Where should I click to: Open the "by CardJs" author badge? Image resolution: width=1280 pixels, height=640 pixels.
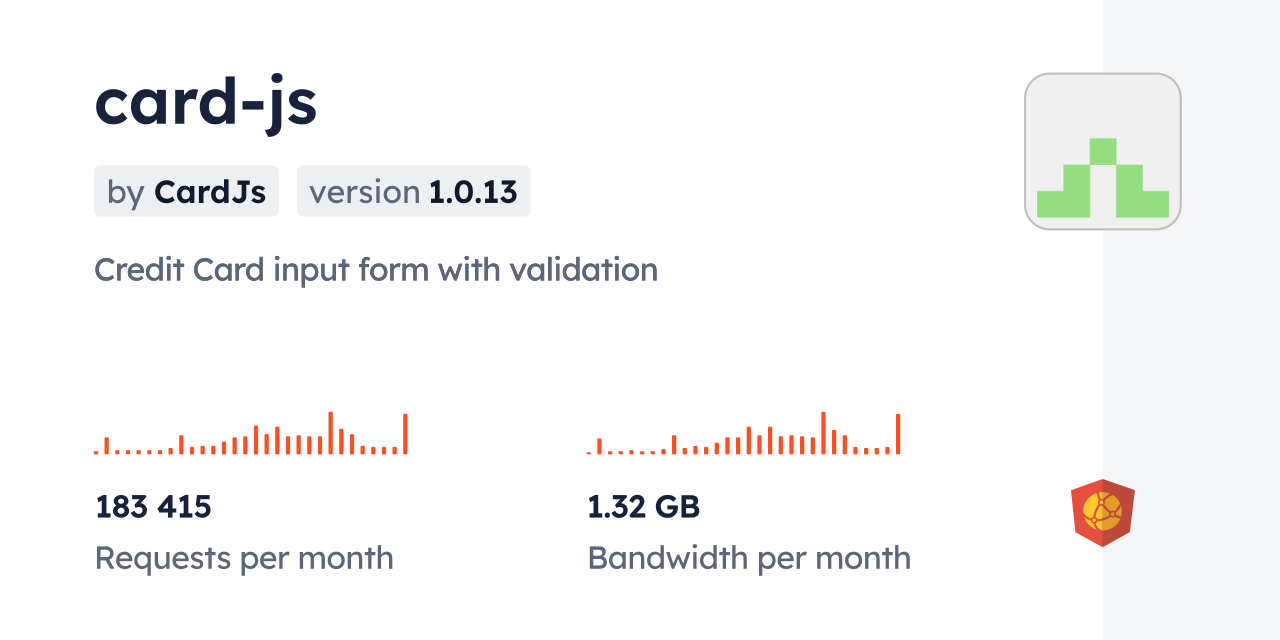[186, 191]
